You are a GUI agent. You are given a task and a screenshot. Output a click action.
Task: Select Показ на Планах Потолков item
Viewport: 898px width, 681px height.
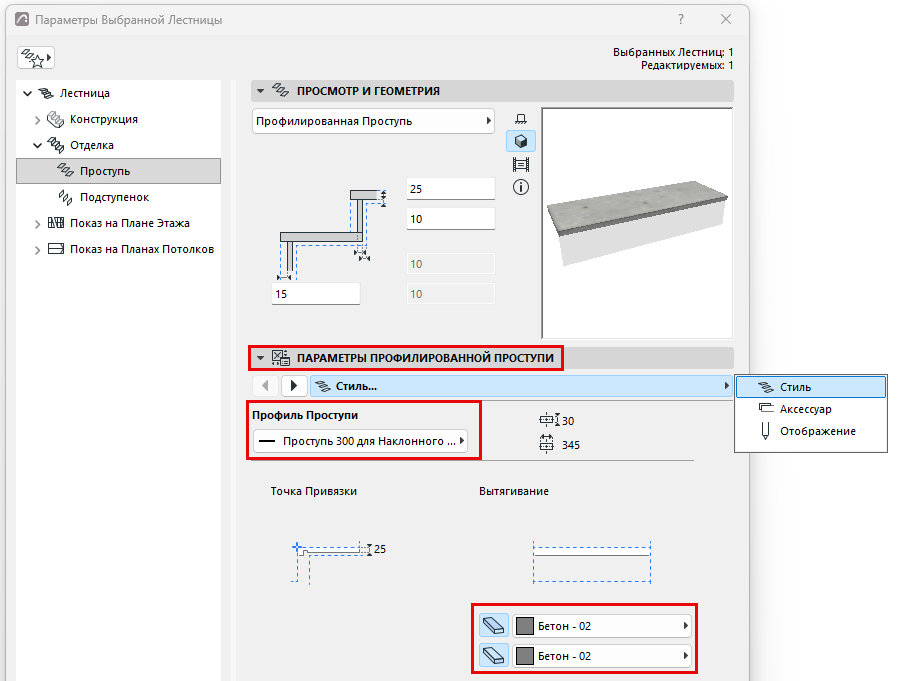pos(141,249)
